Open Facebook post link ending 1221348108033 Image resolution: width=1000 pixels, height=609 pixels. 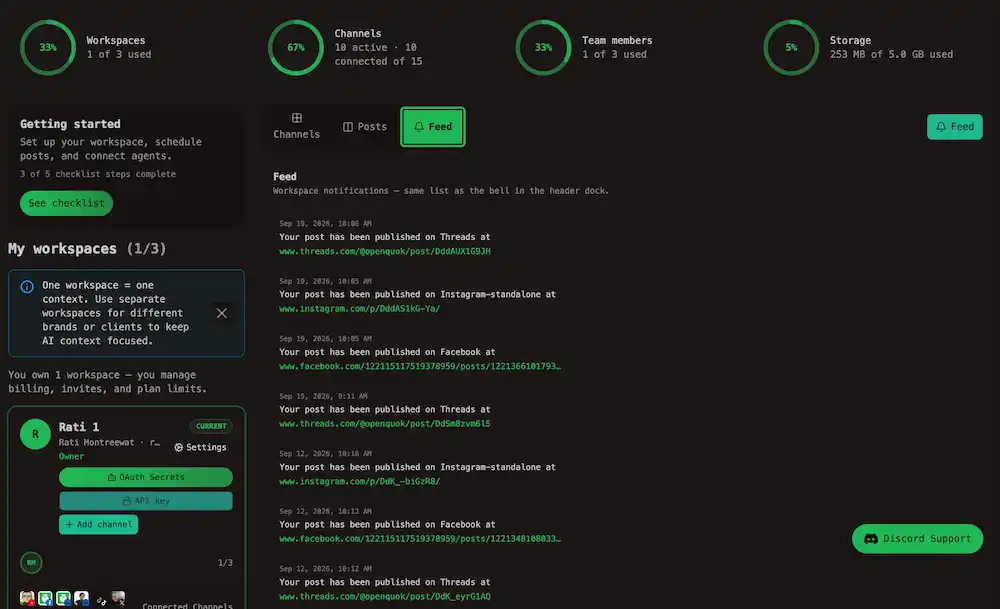(420, 539)
